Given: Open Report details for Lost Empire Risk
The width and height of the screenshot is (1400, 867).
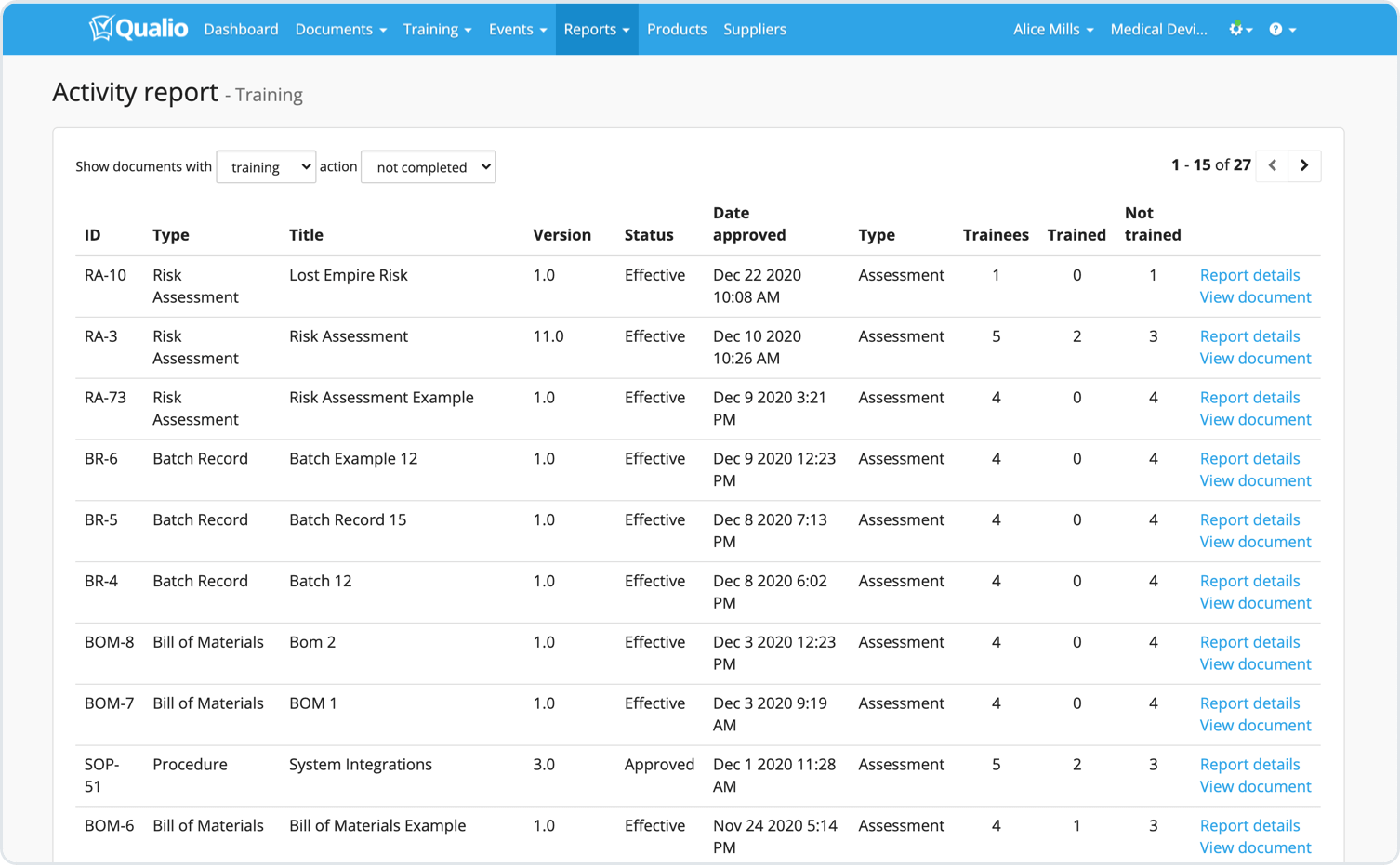Looking at the screenshot, I should pyautogui.click(x=1249, y=275).
